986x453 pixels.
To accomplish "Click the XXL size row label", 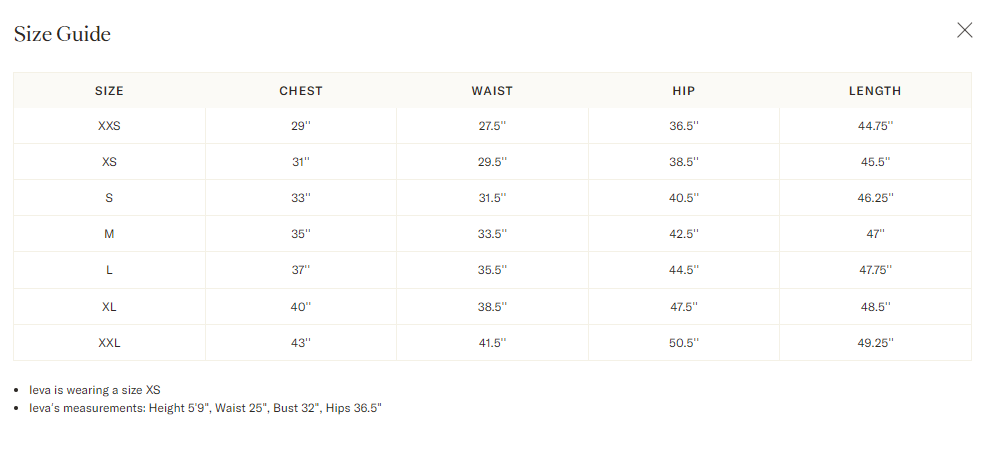I will point(109,343).
